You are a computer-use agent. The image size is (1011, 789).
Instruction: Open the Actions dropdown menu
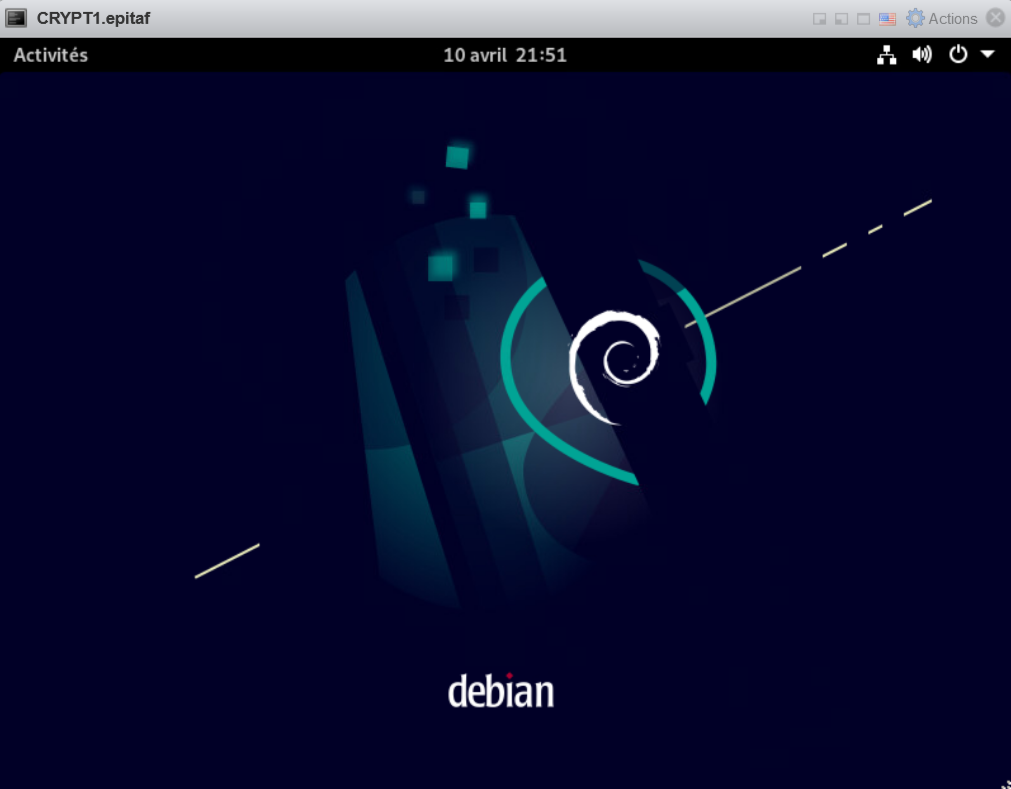952,19
